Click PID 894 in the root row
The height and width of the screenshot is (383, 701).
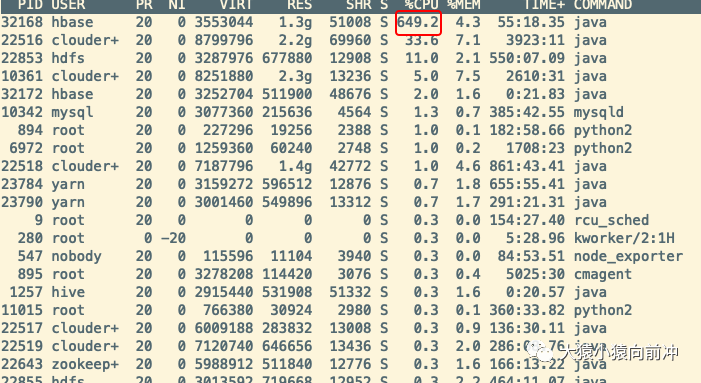click(x=30, y=130)
